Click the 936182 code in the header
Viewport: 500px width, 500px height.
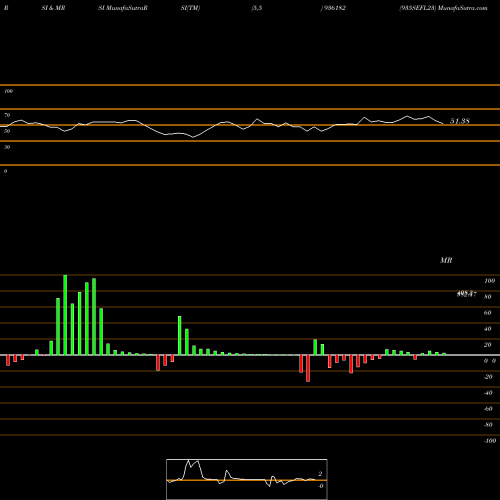pyautogui.click(x=334, y=8)
